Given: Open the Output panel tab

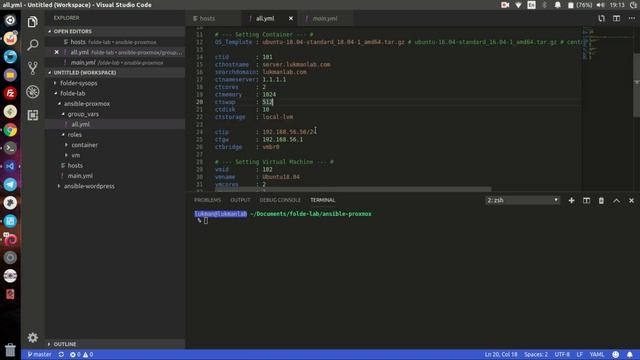Looking at the screenshot, I should coord(240,200).
